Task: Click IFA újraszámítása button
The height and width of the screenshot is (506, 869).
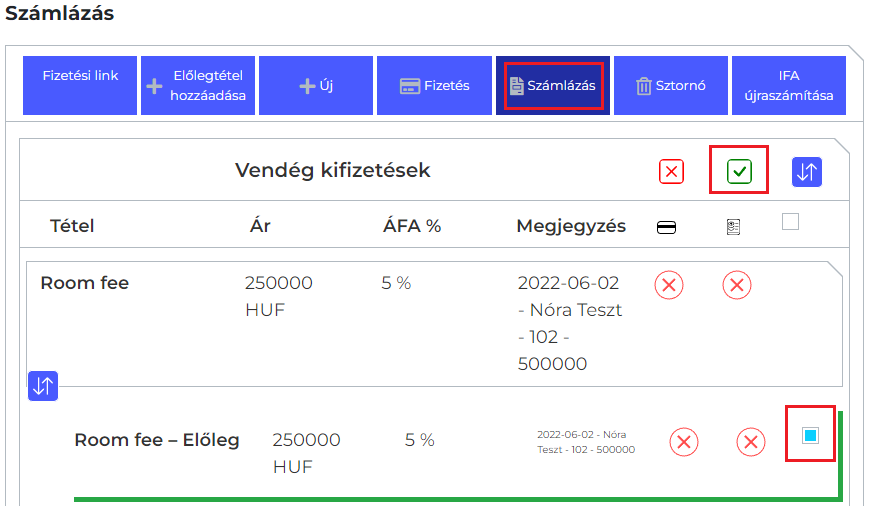Action: pos(788,85)
